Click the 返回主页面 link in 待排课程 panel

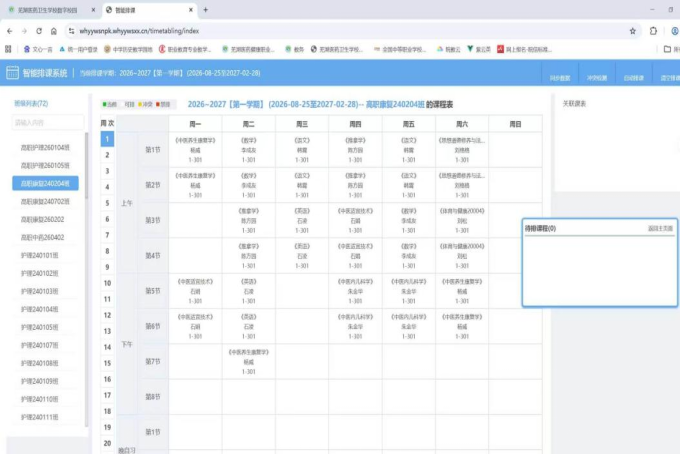click(660, 229)
